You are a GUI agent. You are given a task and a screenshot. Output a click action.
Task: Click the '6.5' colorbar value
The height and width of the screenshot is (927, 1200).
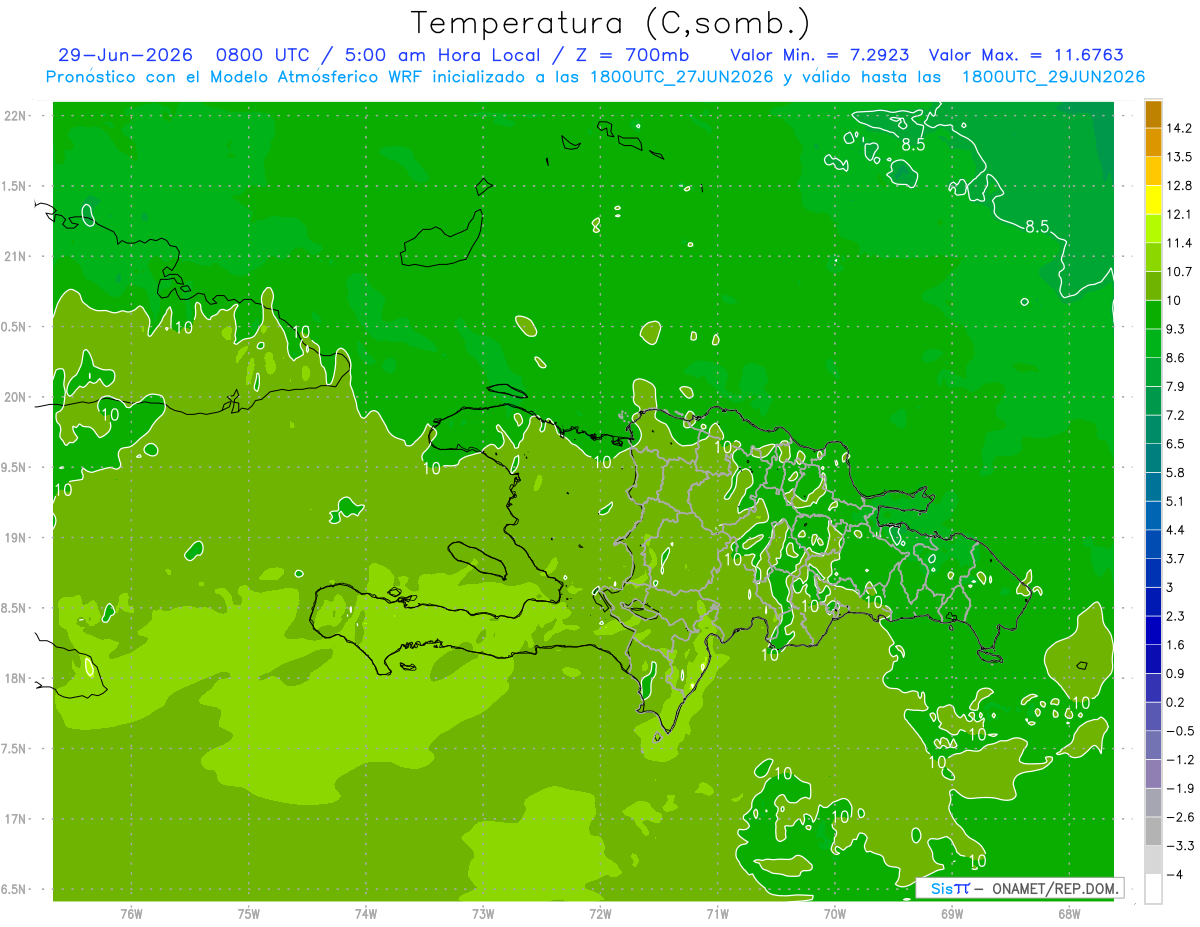click(1176, 444)
